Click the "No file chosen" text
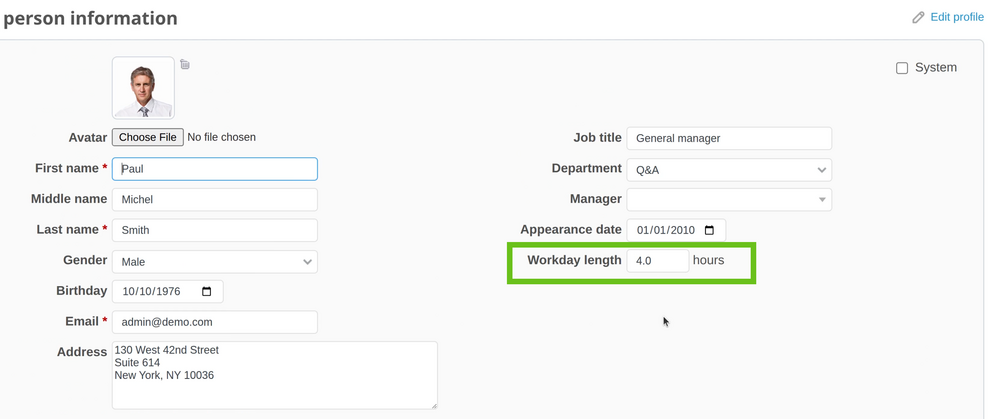1000x419 pixels. coord(221,137)
